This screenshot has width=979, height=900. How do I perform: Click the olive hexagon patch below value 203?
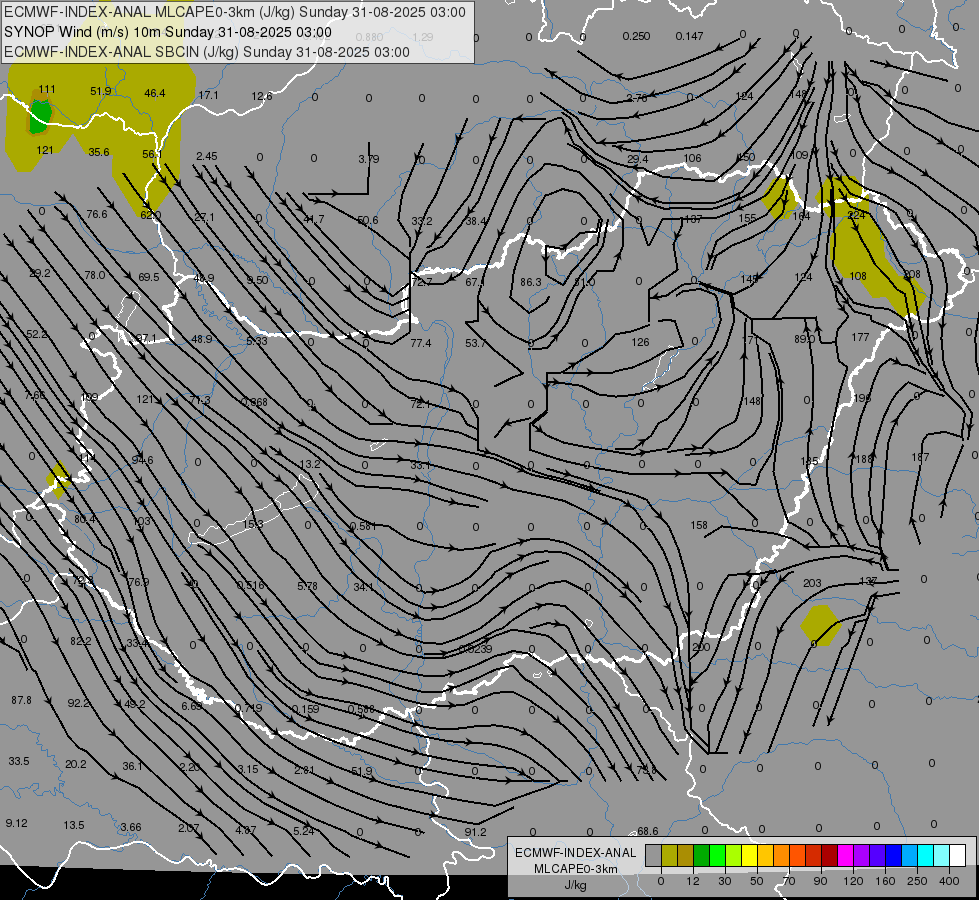(x=820, y=625)
